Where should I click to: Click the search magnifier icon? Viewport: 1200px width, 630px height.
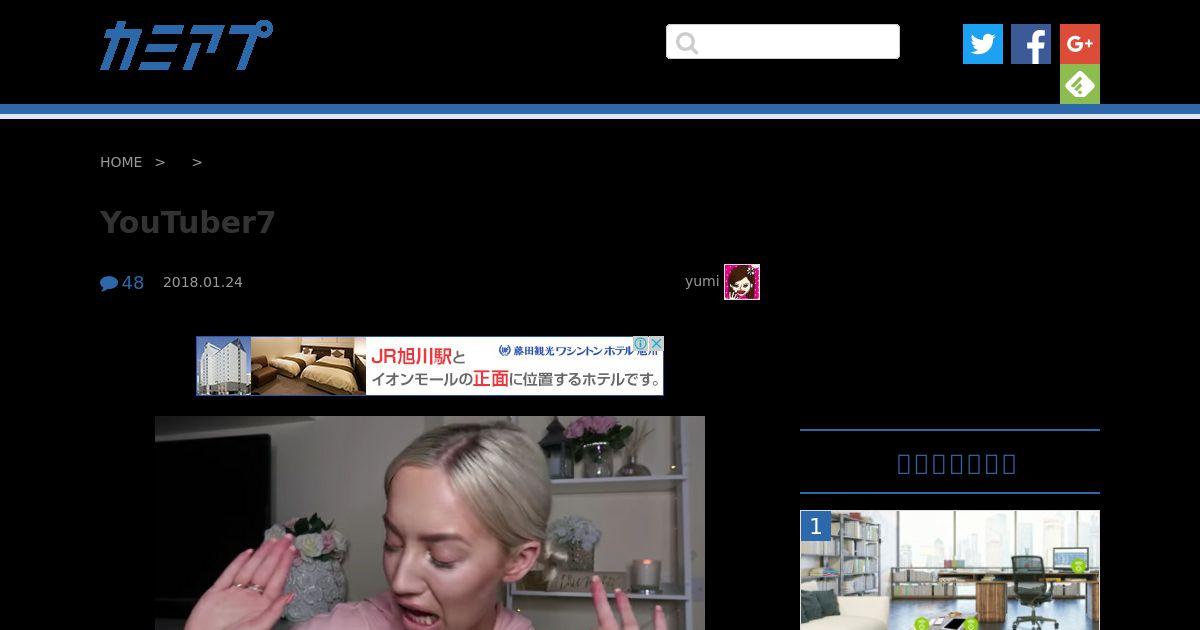coord(686,42)
